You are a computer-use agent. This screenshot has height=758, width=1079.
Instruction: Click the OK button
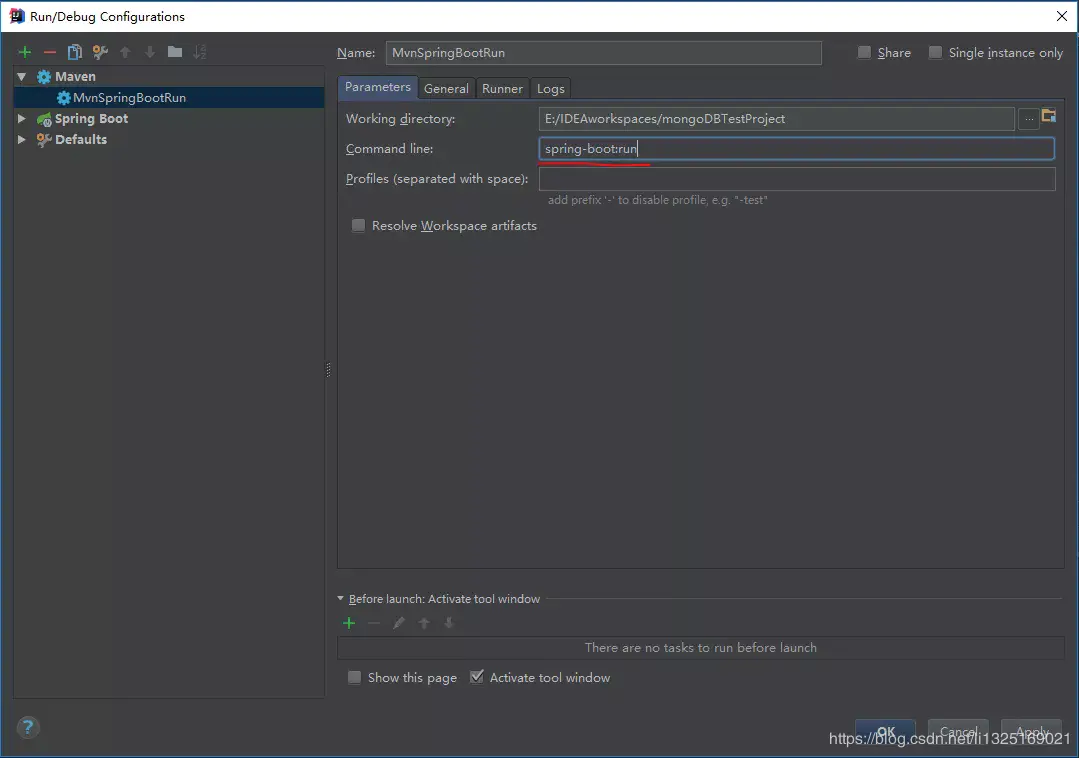[886, 732]
